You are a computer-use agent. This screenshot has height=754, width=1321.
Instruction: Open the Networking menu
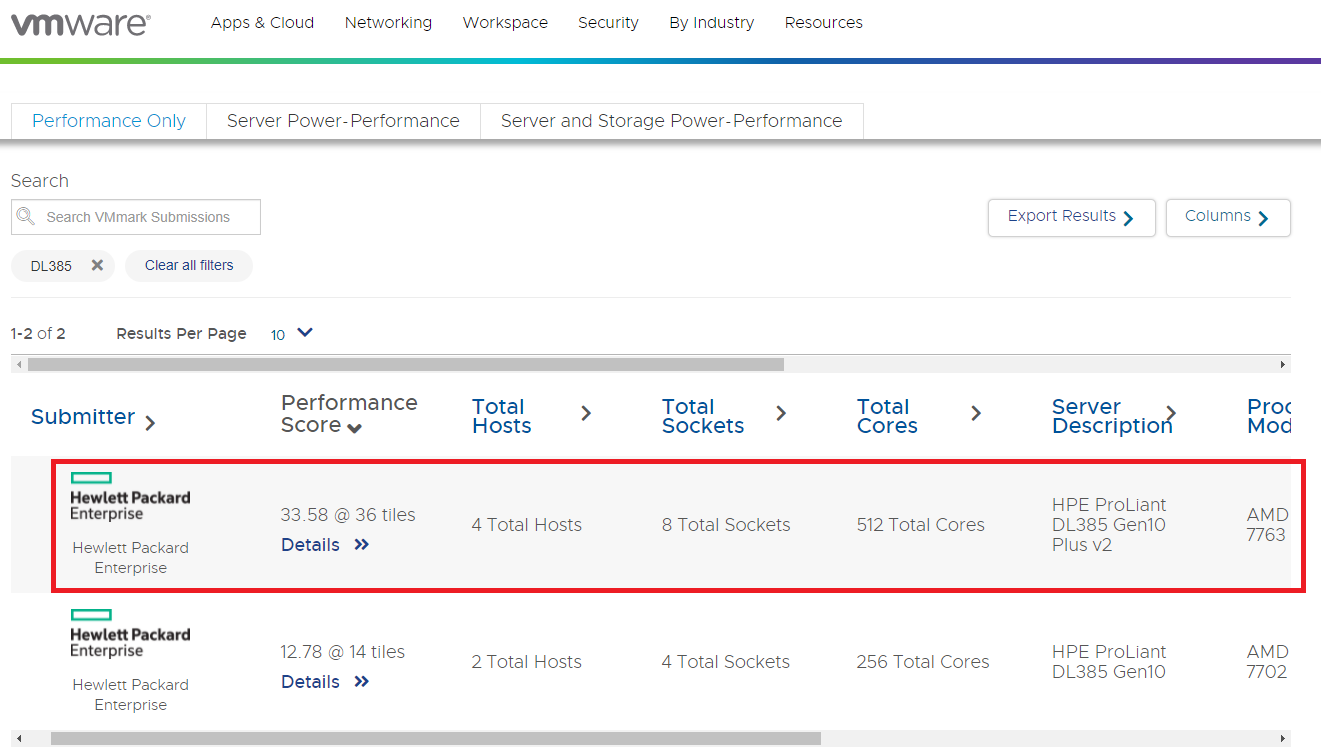388,23
